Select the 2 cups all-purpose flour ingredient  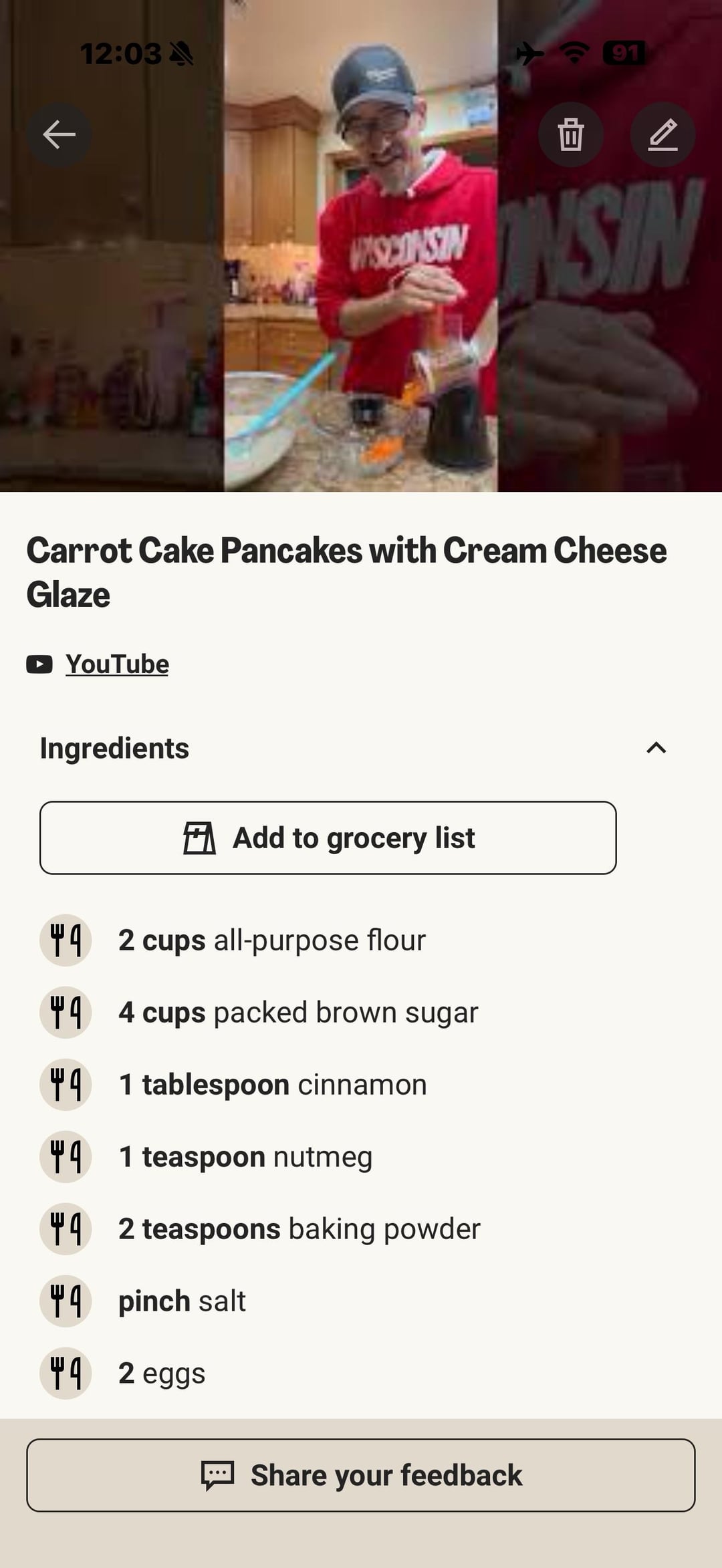coord(271,940)
